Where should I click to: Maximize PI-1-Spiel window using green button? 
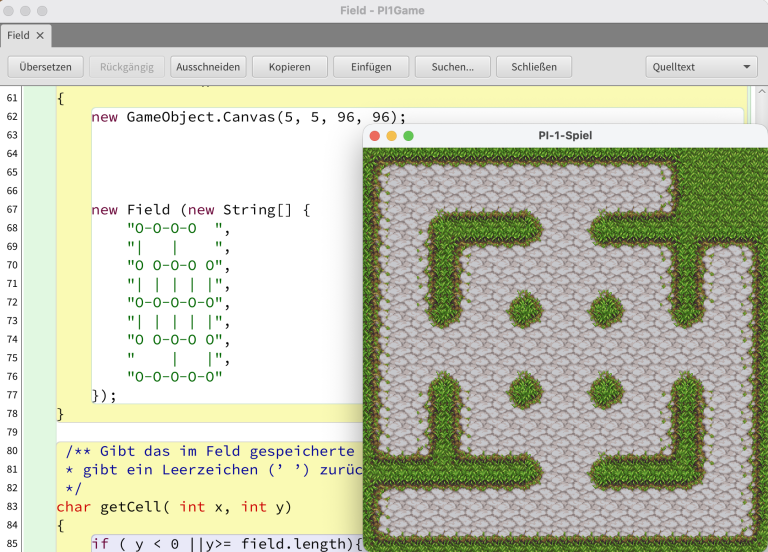coord(408,136)
